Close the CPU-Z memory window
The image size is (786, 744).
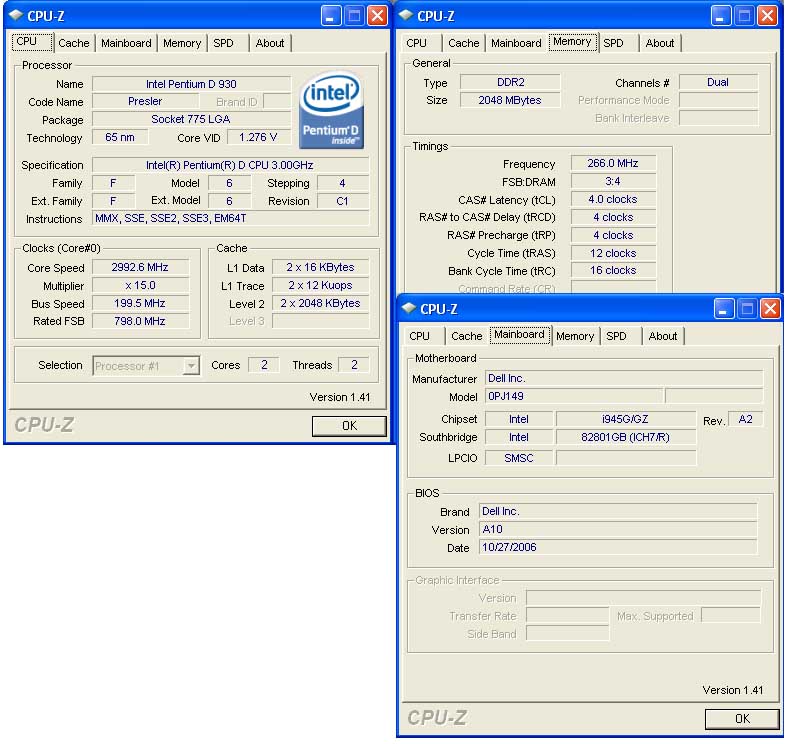[x=767, y=16]
